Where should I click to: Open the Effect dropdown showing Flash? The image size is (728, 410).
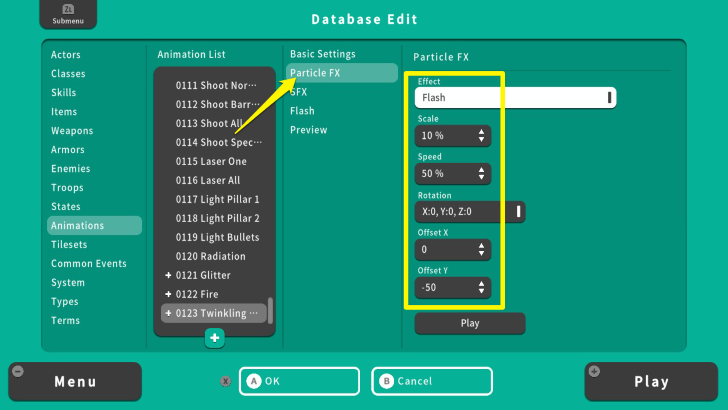[515, 98]
